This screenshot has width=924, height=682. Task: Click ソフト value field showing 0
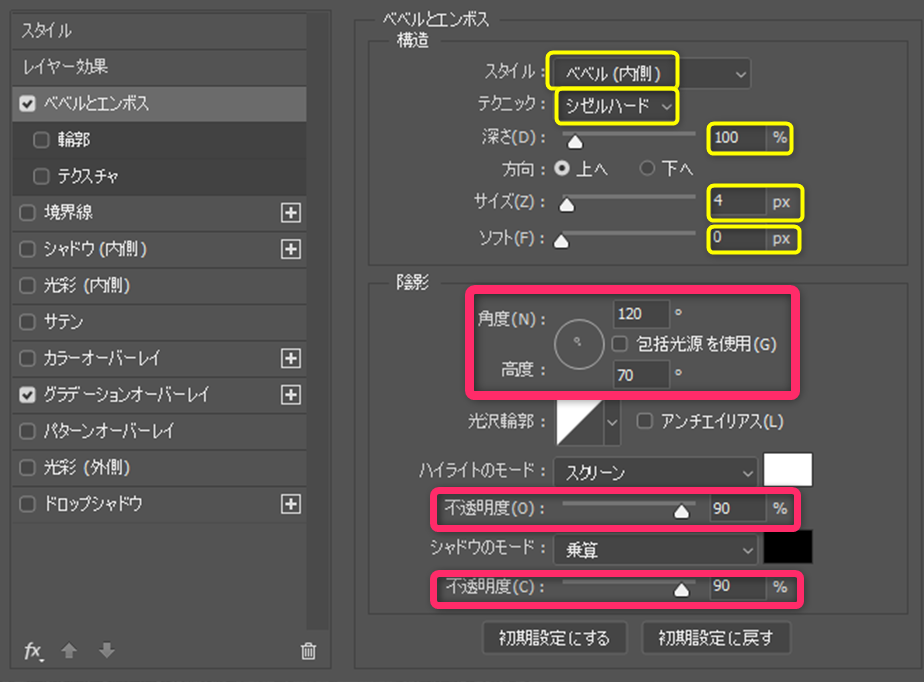click(738, 239)
